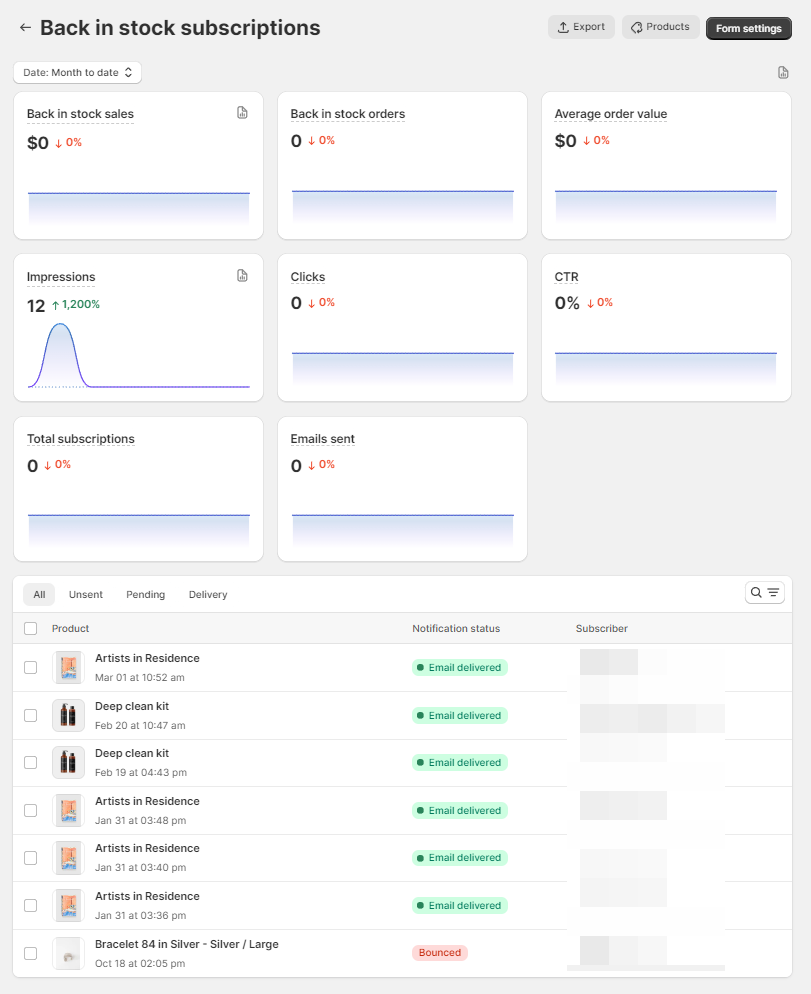Click the Emails sent card title
Image resolution: width=811 pixels, height=994 pixels.
[322, 439]
